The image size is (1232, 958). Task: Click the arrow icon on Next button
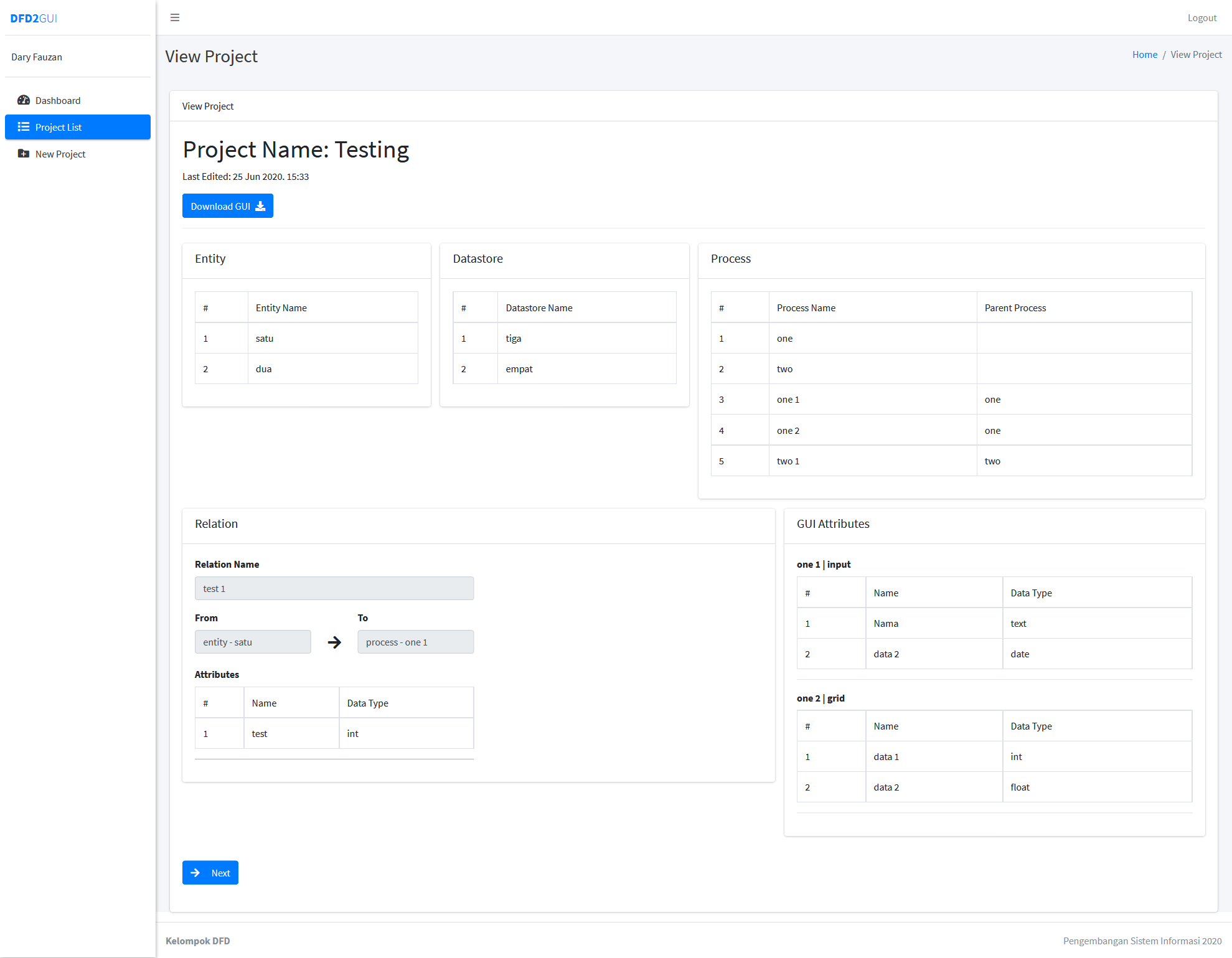pos(195,873)
